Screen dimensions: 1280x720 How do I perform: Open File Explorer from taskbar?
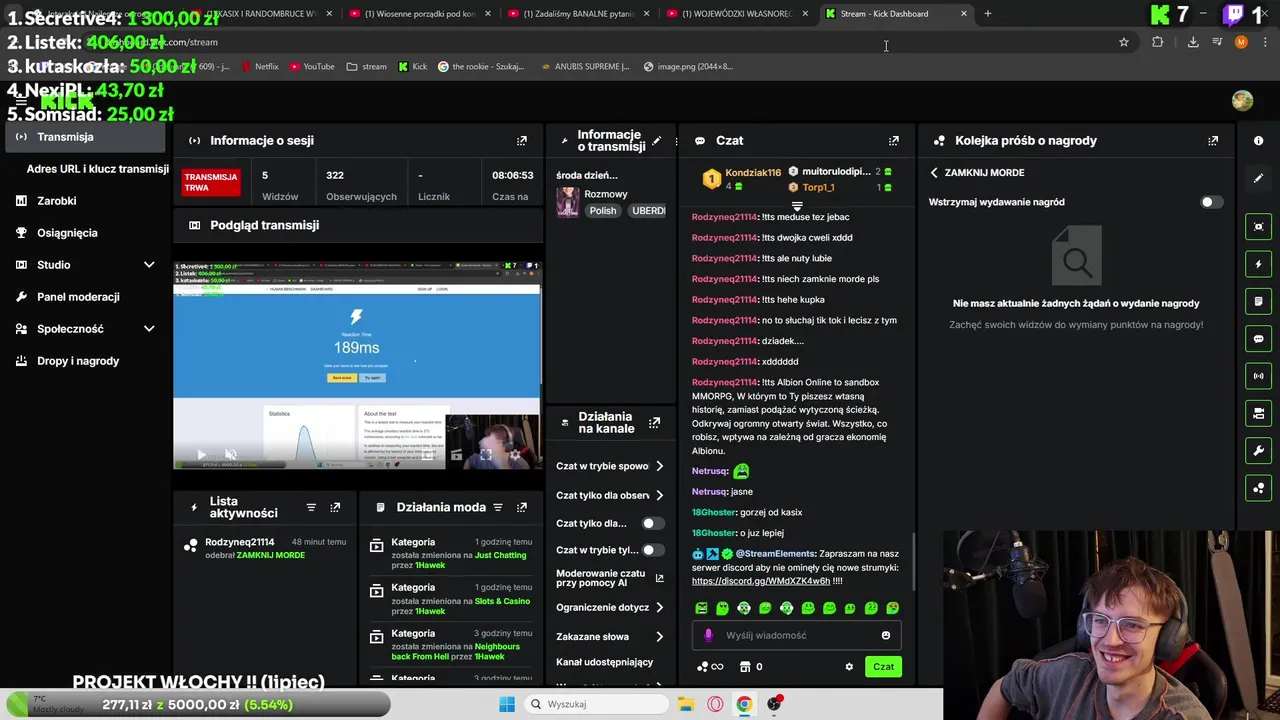(686, 704)
